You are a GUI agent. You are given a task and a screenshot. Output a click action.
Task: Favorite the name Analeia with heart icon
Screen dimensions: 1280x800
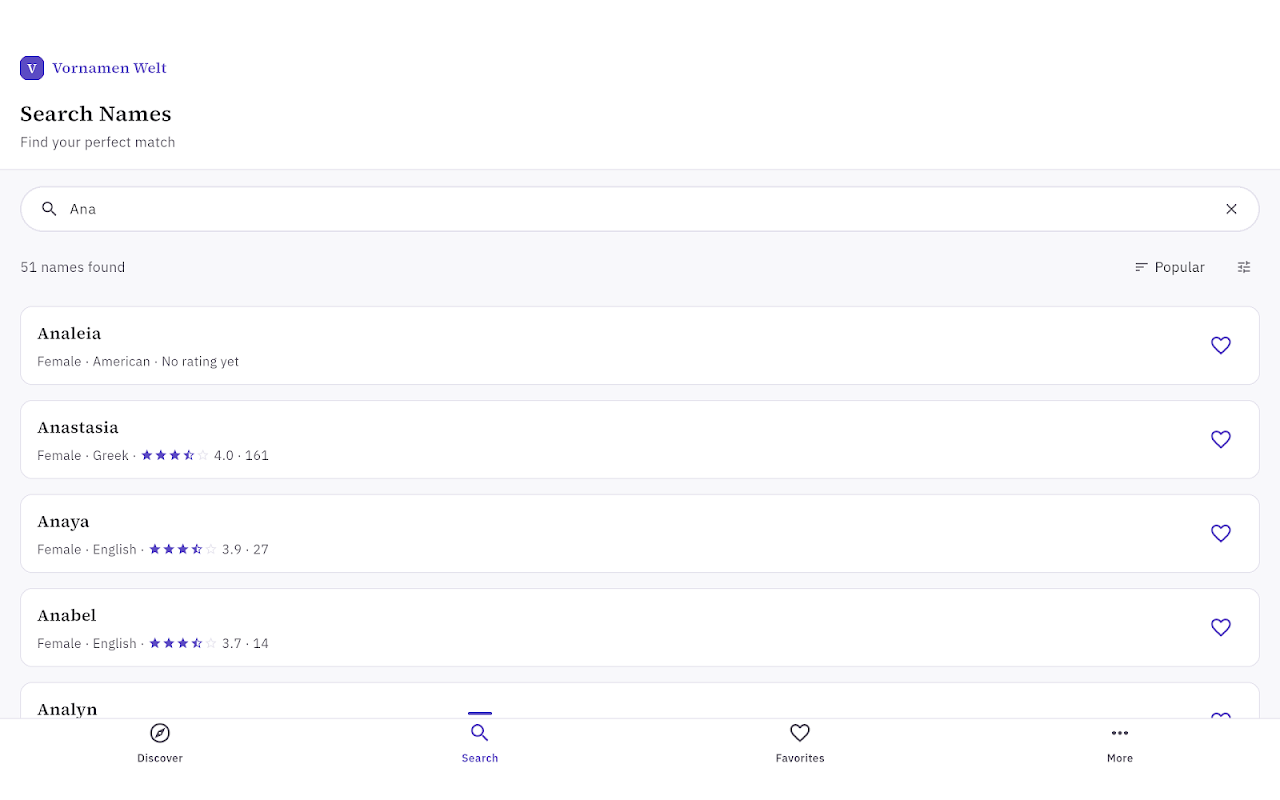coord(1220,345)
